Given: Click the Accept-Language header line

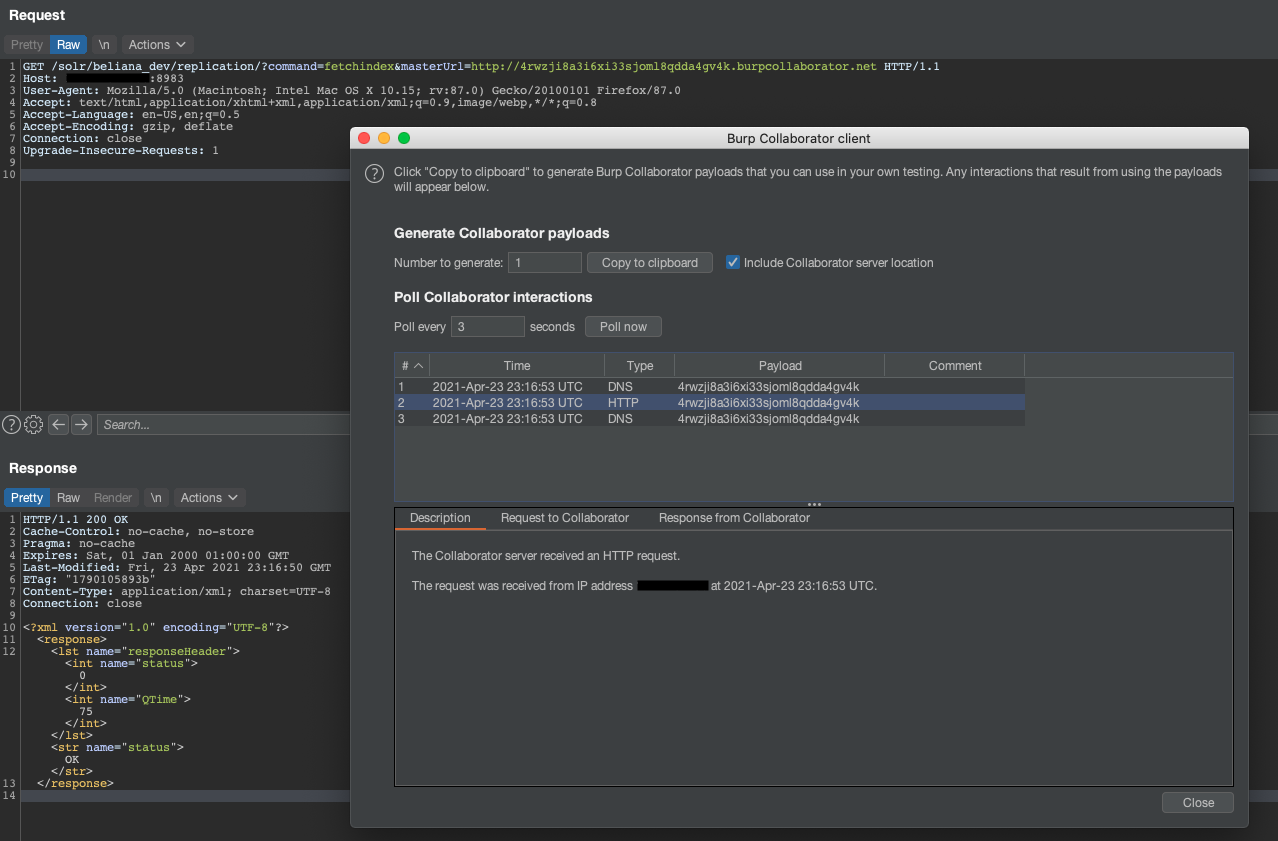Looking at the screenshot, I should point(131,114).
